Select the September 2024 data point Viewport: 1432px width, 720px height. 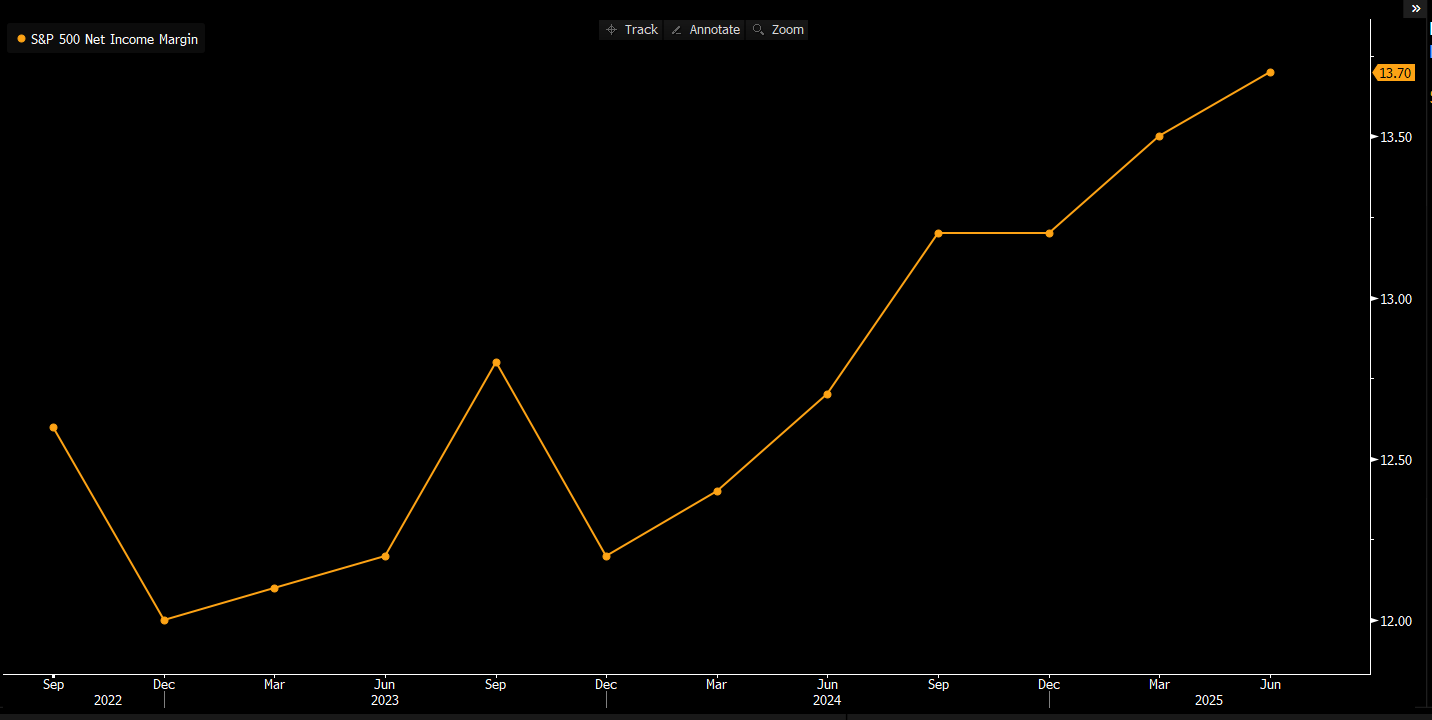tap(938, 233)
